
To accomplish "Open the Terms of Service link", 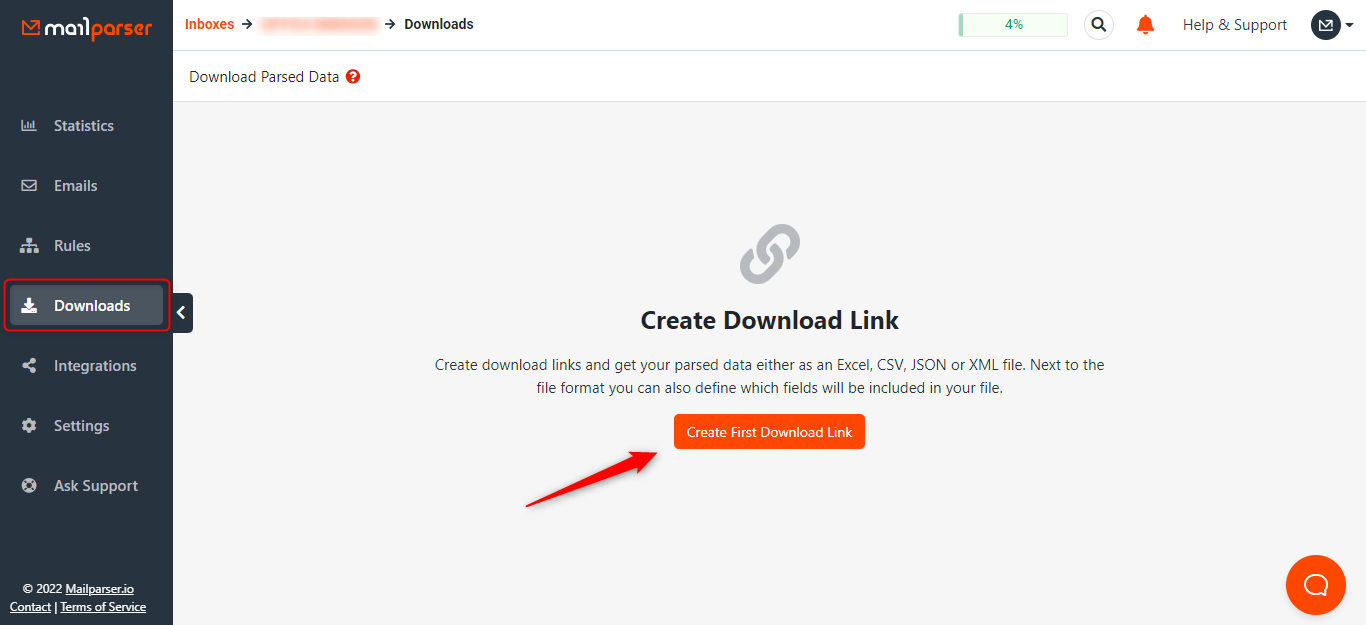I will [103, 607].
